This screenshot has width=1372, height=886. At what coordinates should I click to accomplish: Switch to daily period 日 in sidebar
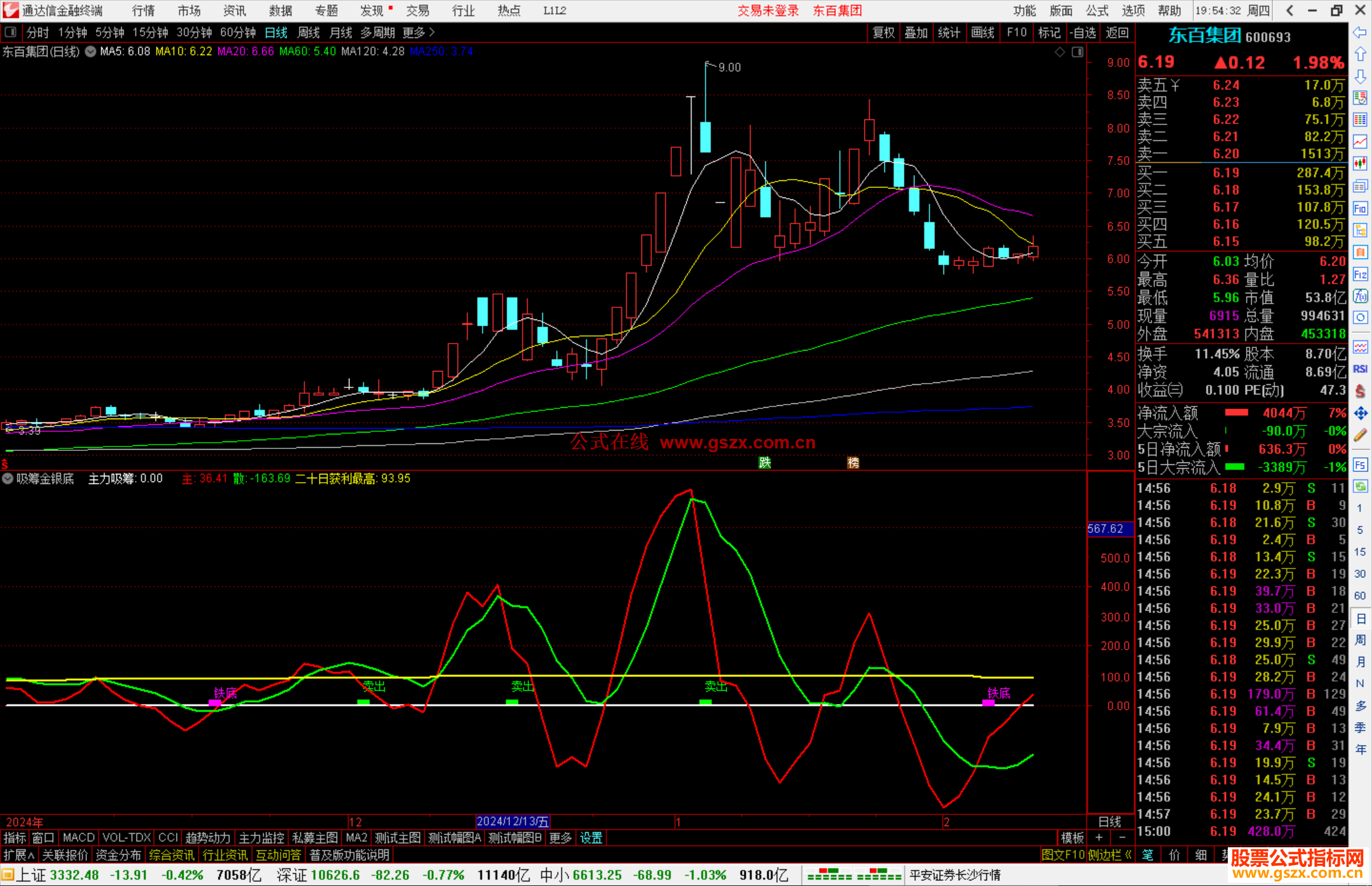tap(1360, 619)
